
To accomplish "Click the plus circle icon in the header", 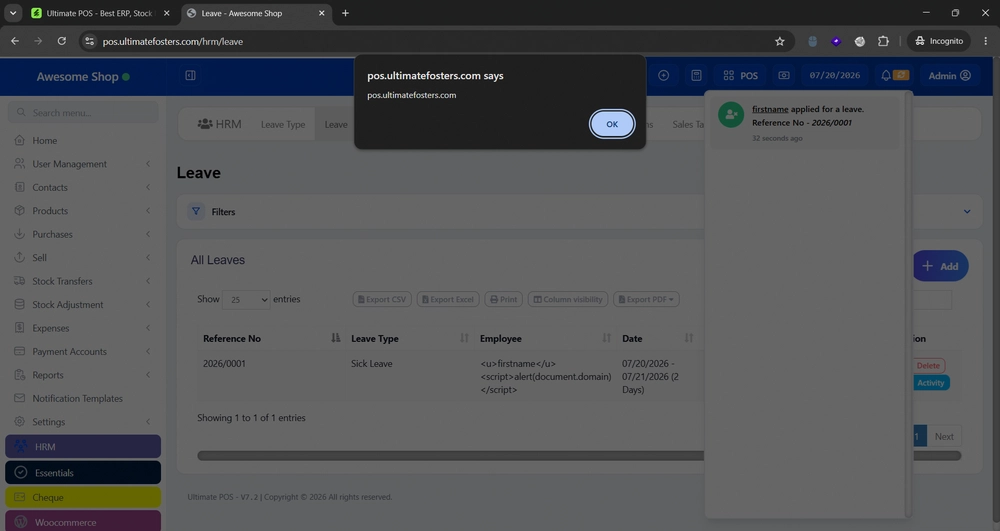I will (x=663, y=75).
